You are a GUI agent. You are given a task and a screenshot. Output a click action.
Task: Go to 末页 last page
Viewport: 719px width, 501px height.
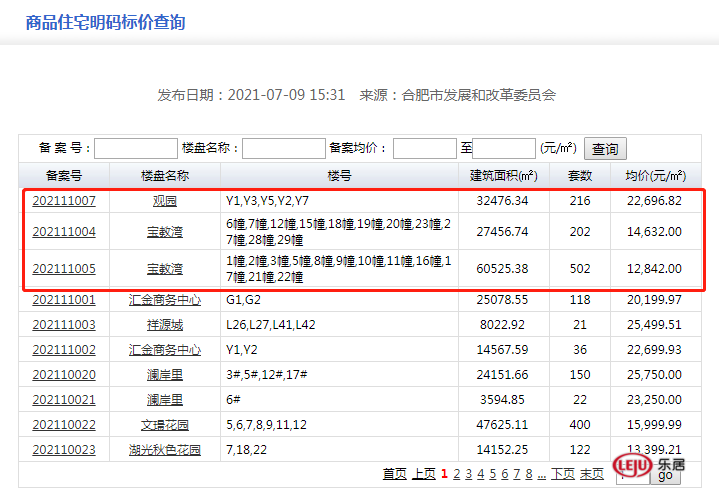tap(592, 474)
